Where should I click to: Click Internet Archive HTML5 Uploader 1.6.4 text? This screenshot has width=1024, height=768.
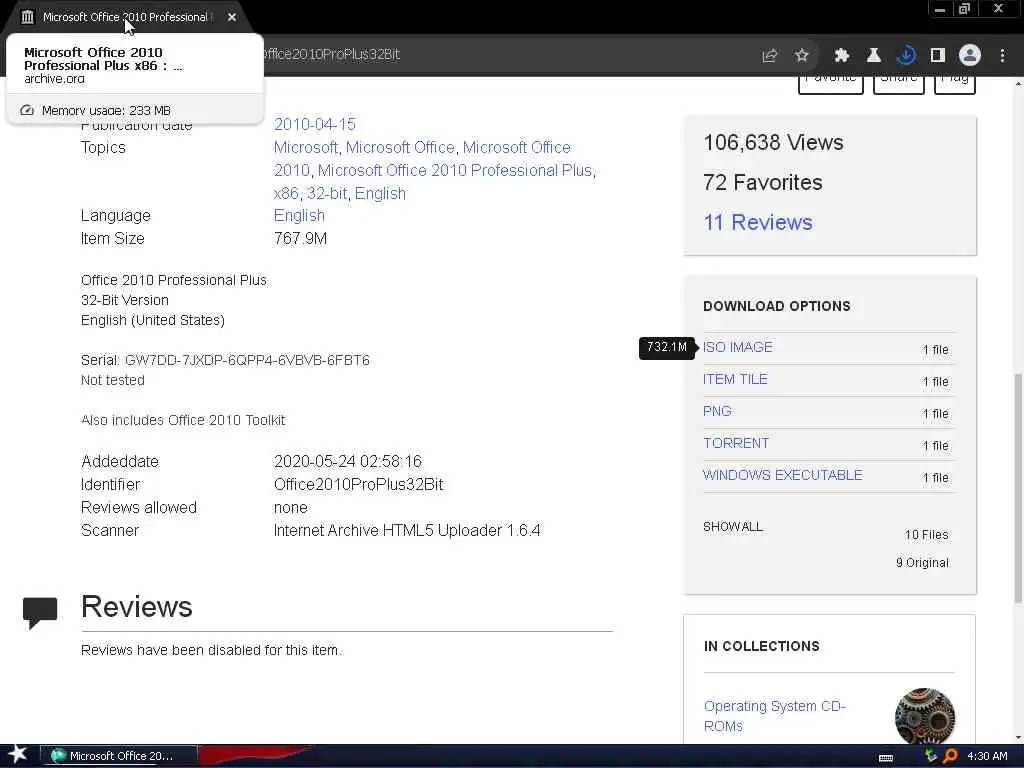tap(407, 530)
